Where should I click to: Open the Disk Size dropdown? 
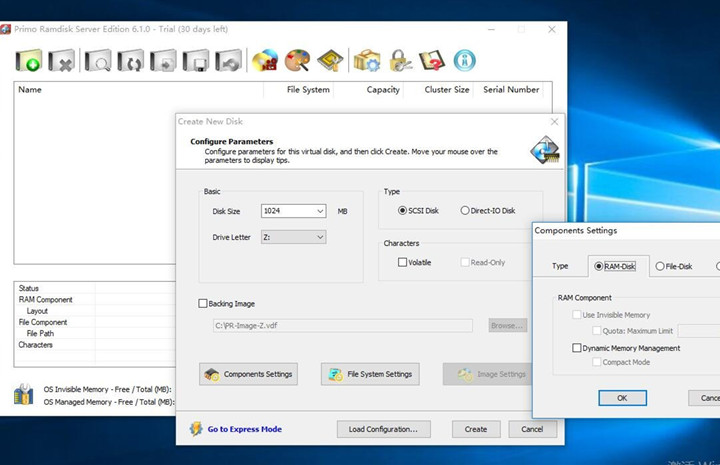[320, 211]
